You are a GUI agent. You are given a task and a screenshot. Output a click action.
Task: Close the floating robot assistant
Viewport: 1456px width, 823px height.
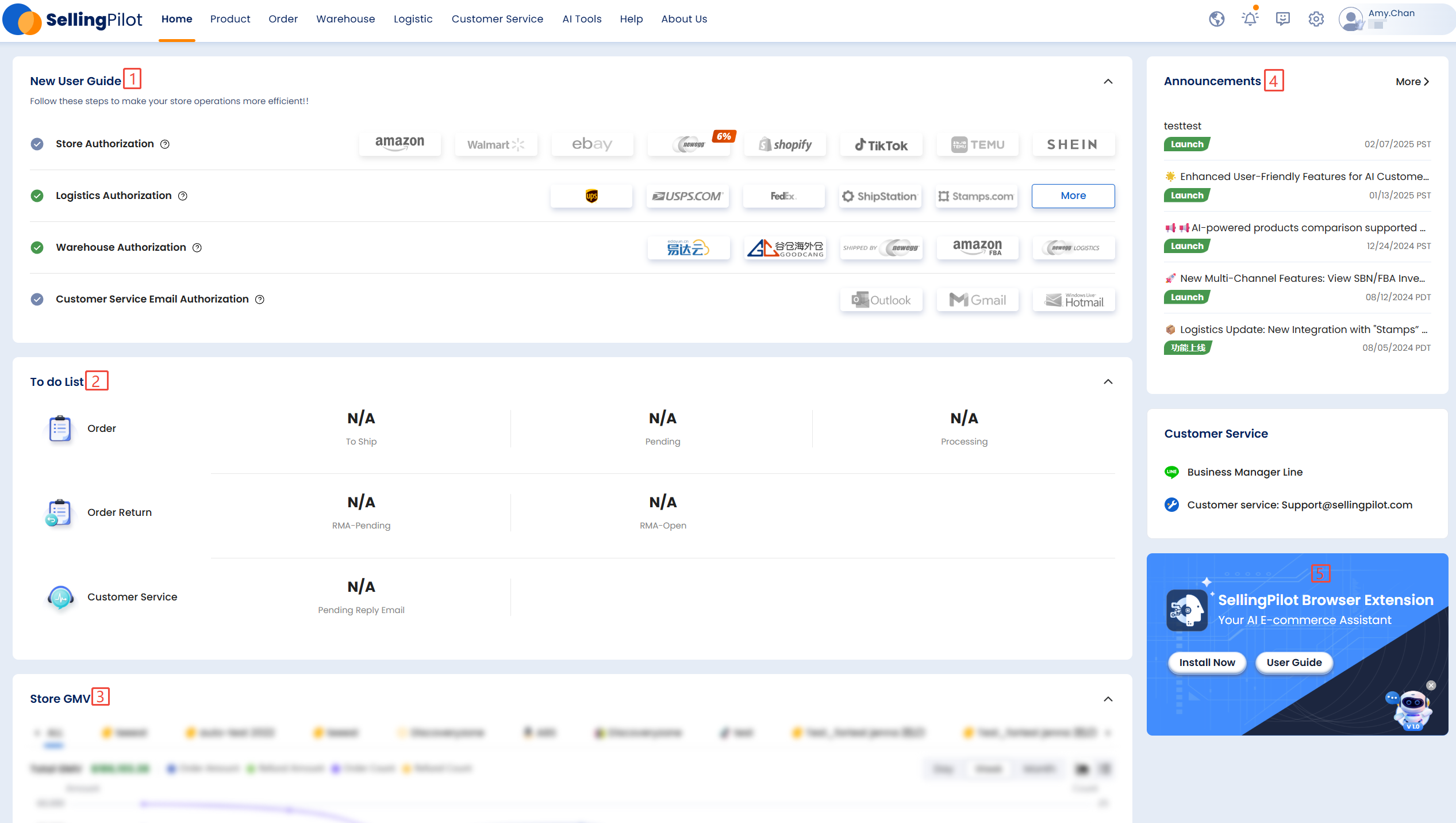[x=1431, y=686]
